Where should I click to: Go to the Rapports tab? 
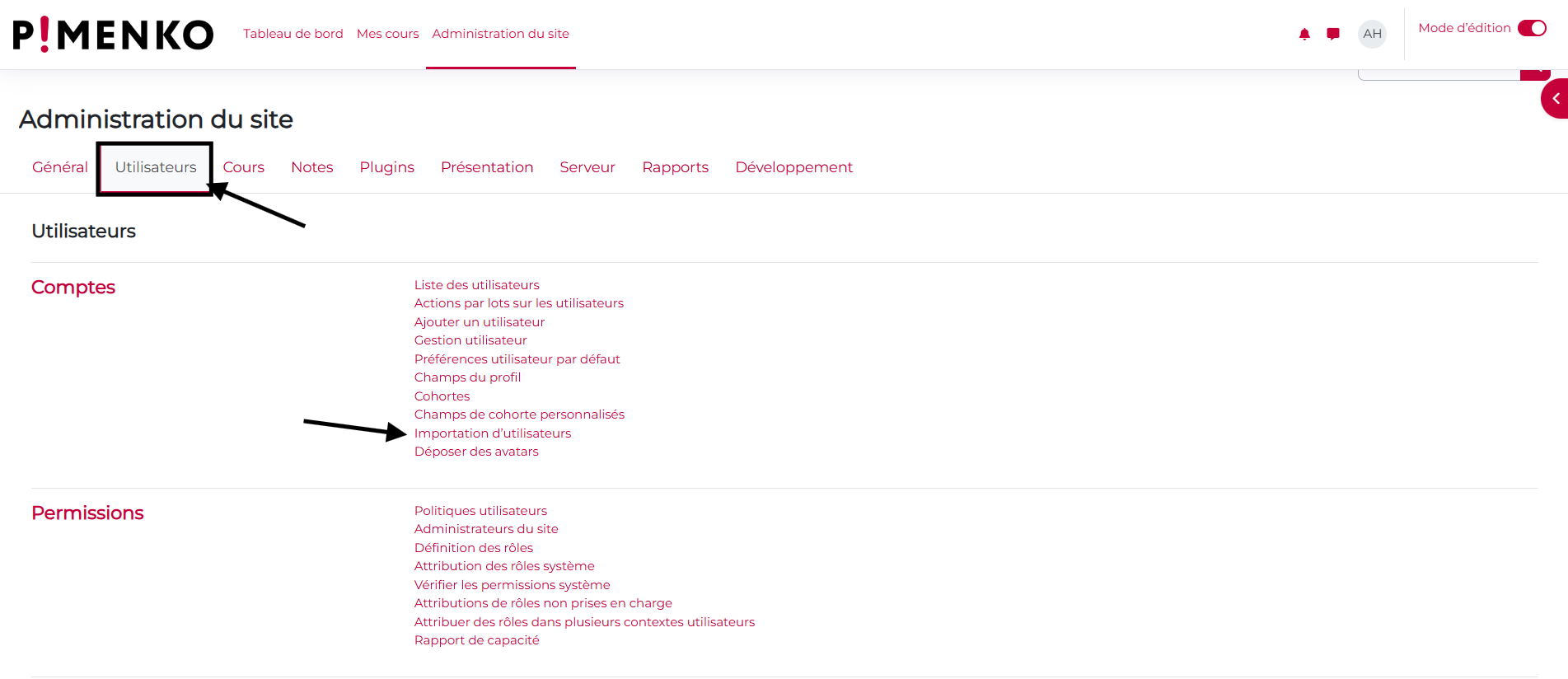coord(675,167)
